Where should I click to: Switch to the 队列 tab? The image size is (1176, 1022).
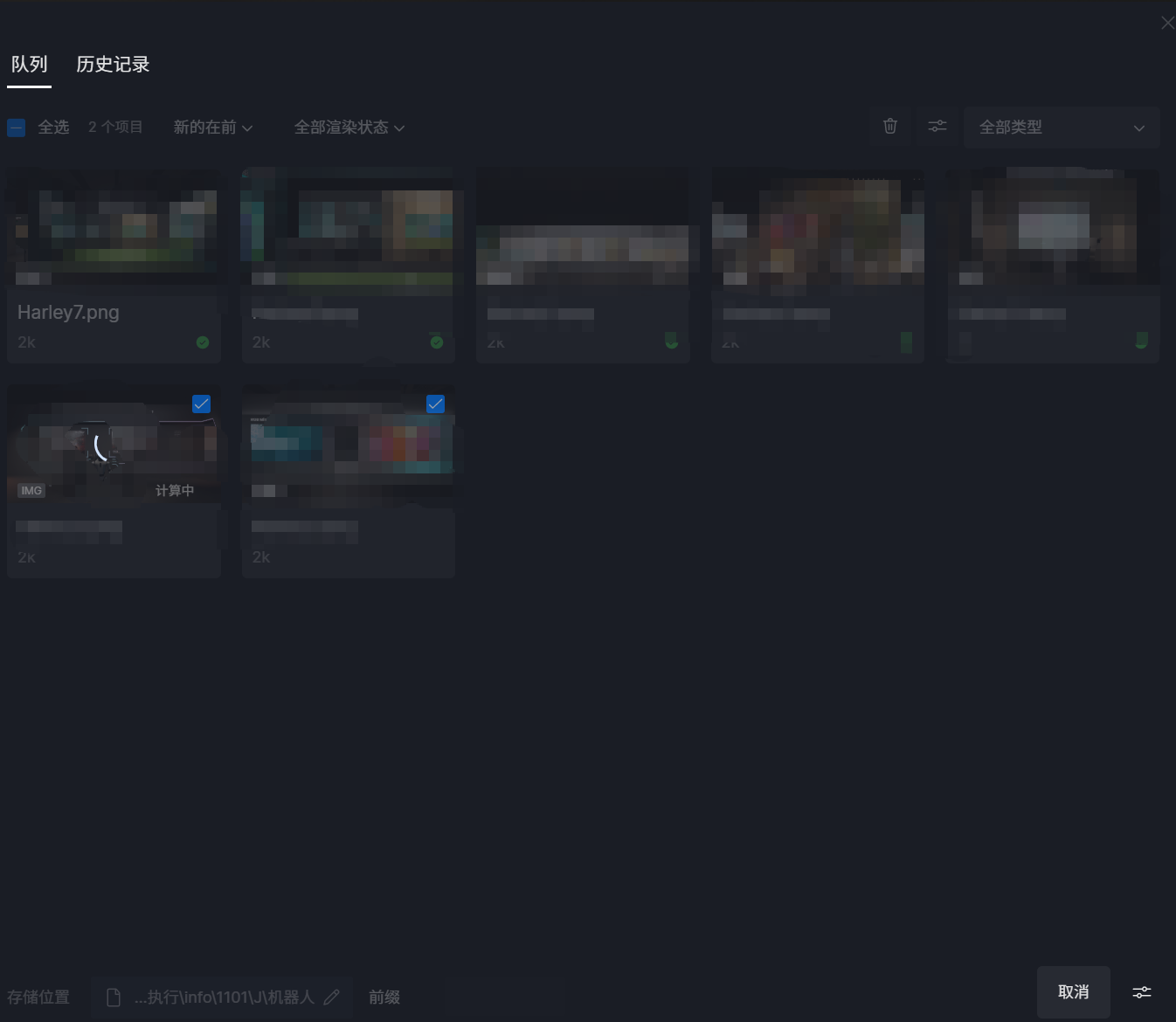(x=29, y=65)
